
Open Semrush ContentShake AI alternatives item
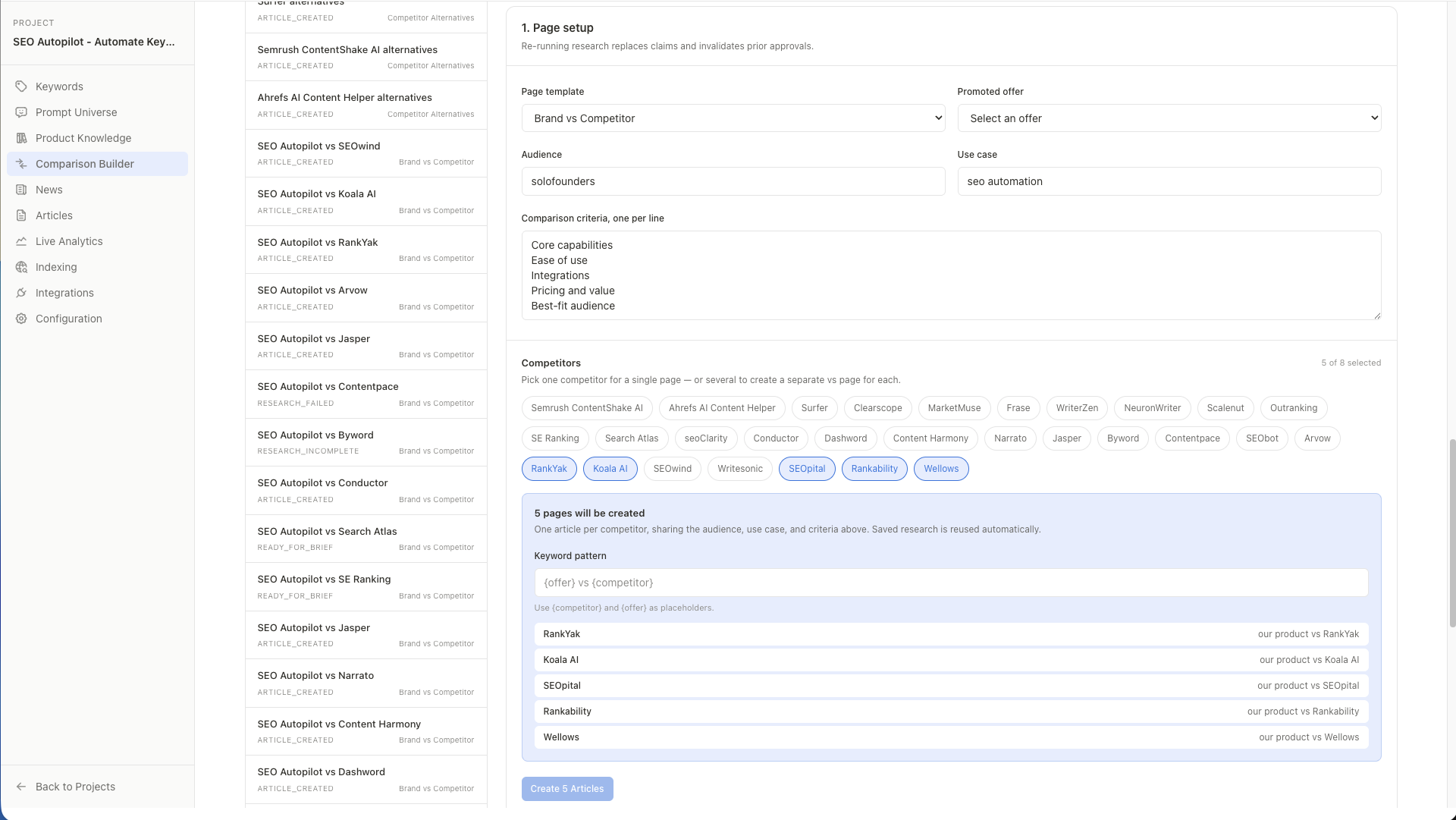[366, 57]
